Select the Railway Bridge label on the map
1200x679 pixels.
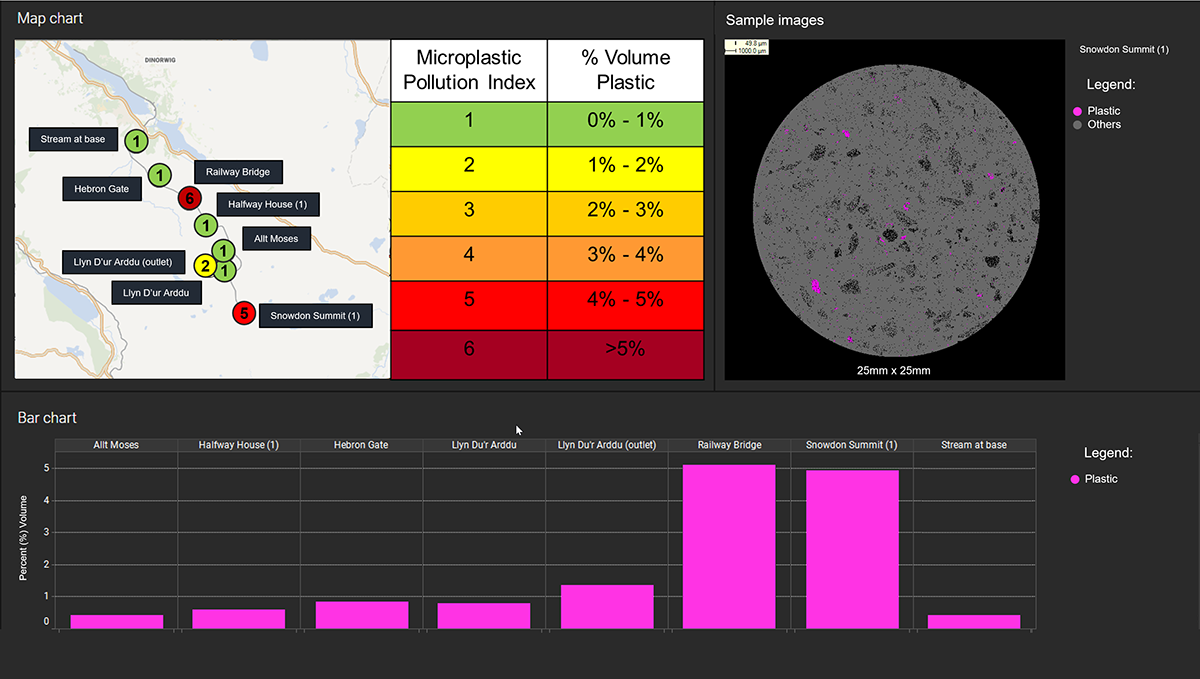(x=238, y=172)
